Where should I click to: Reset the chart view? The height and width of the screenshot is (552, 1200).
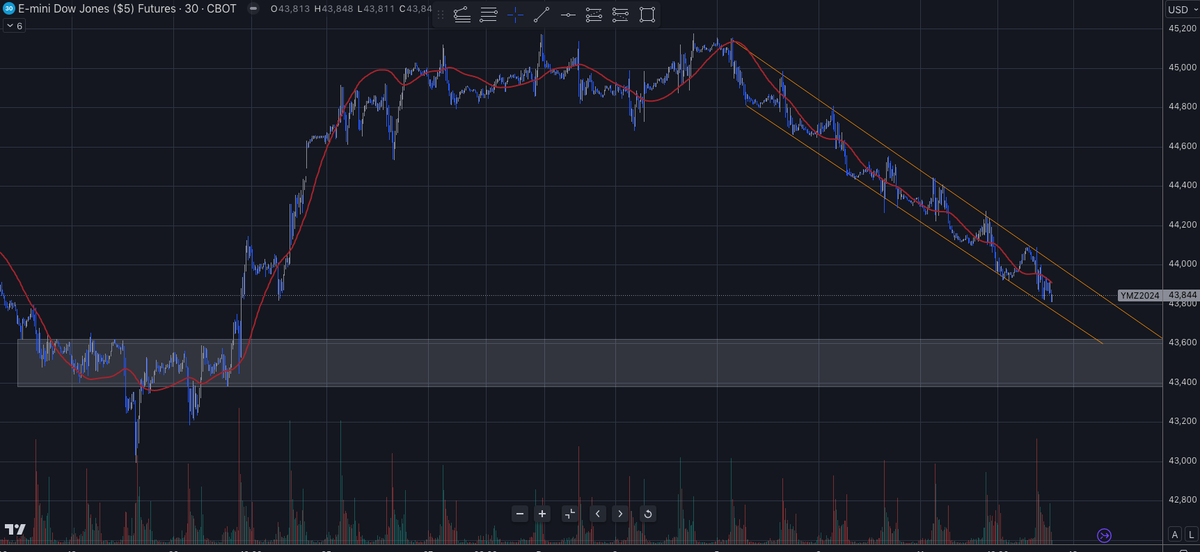coord(647,514)
